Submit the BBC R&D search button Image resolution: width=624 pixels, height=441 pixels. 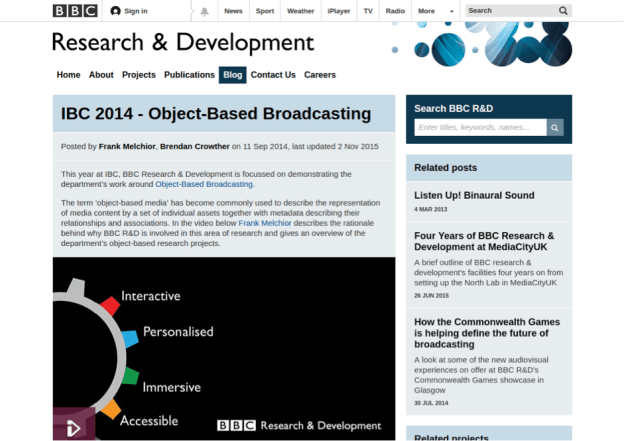click(x=555, y=128)
